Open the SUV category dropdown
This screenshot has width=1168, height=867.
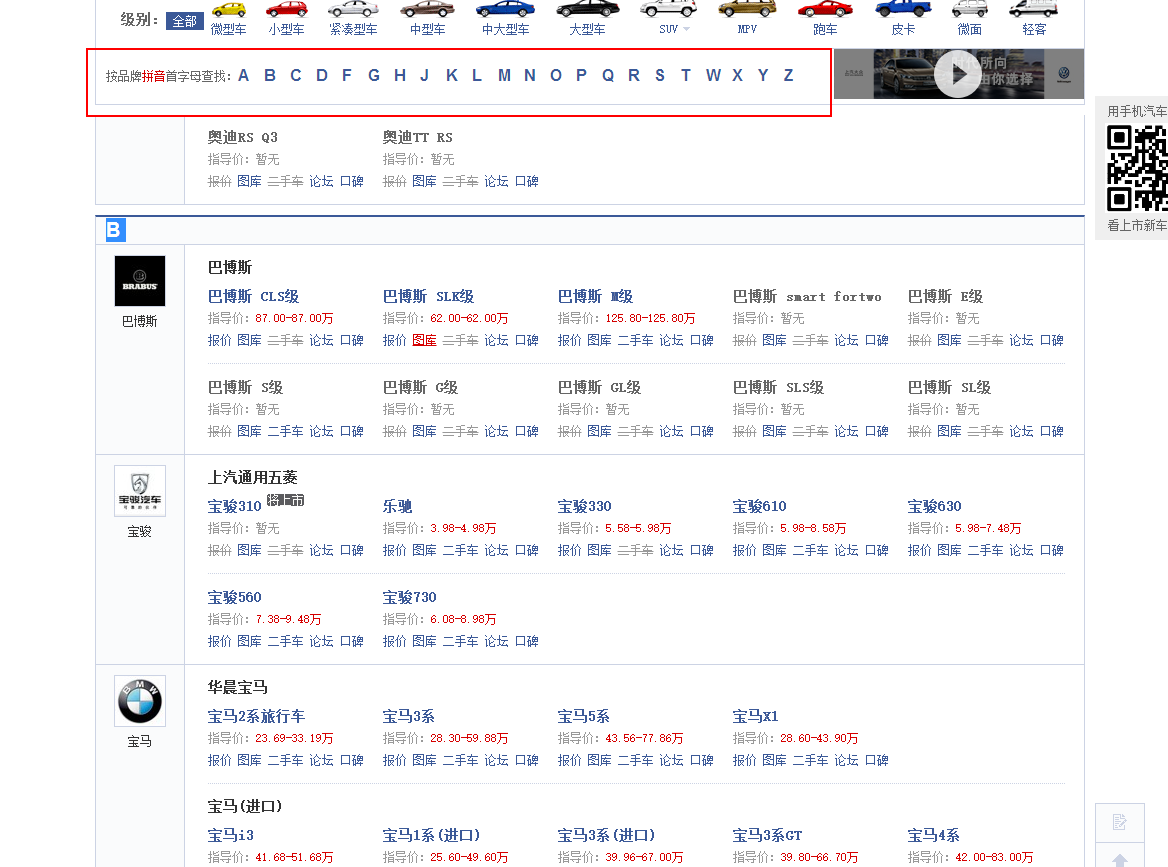coord(674,29)
